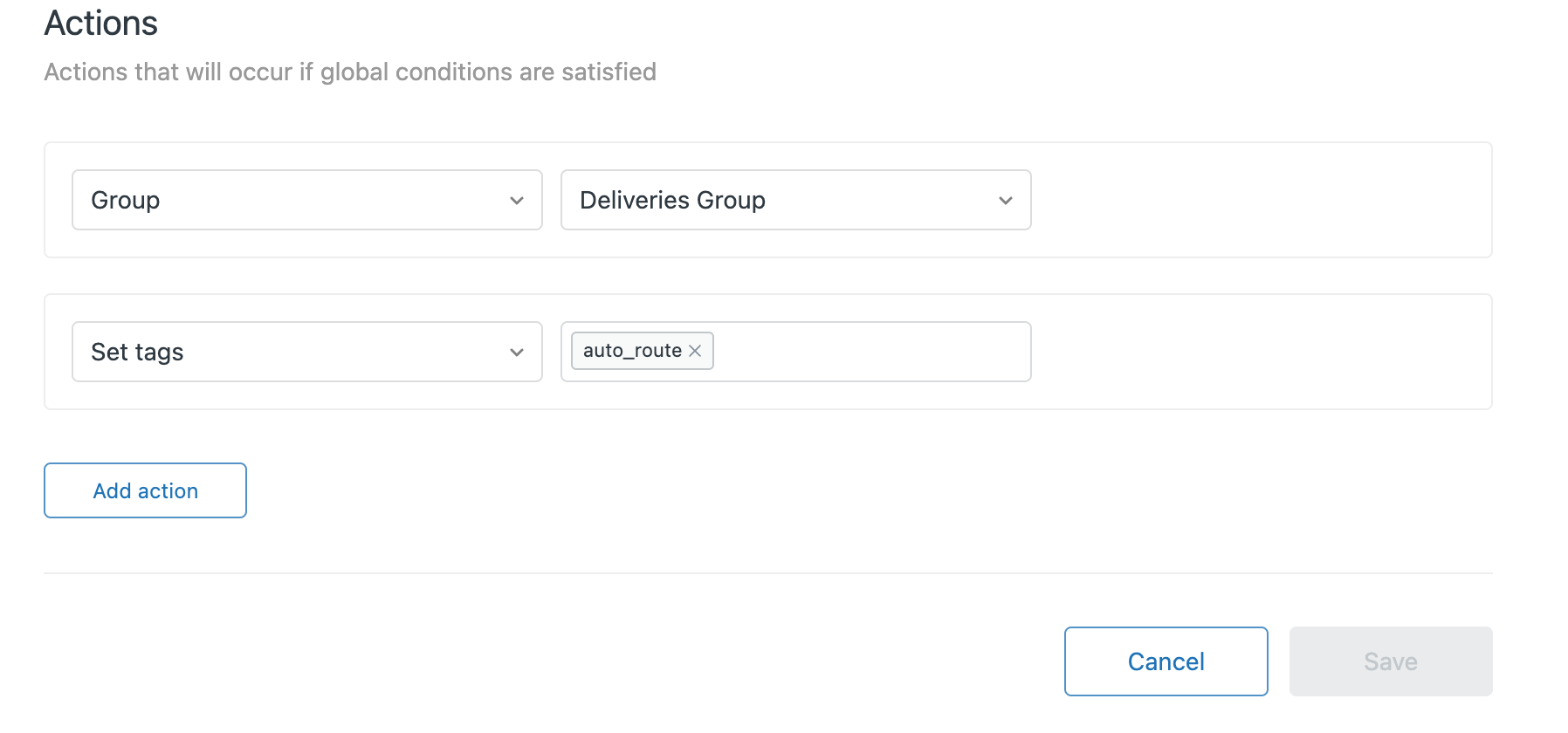Open the Group action type dropdown
The width and height of the screenshot is (1568, 733).
pyautogui.click(x=306, y=200)
